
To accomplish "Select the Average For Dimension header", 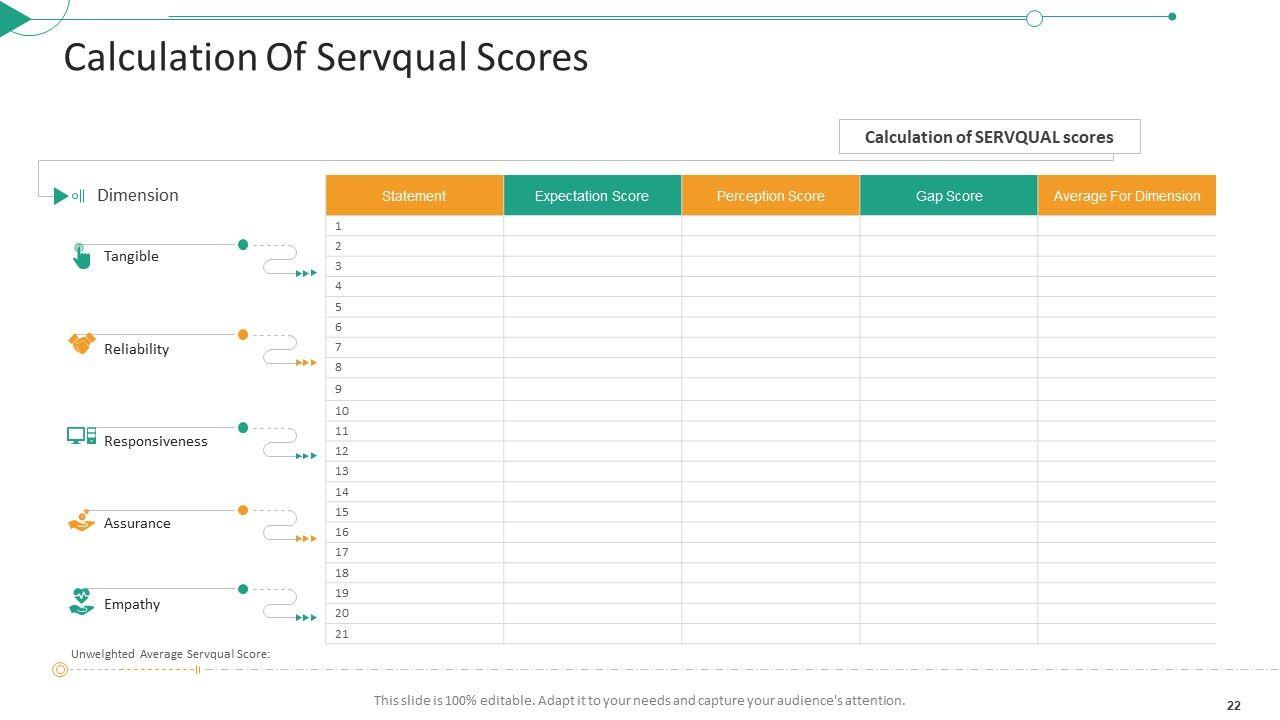I will point(1126,195).
